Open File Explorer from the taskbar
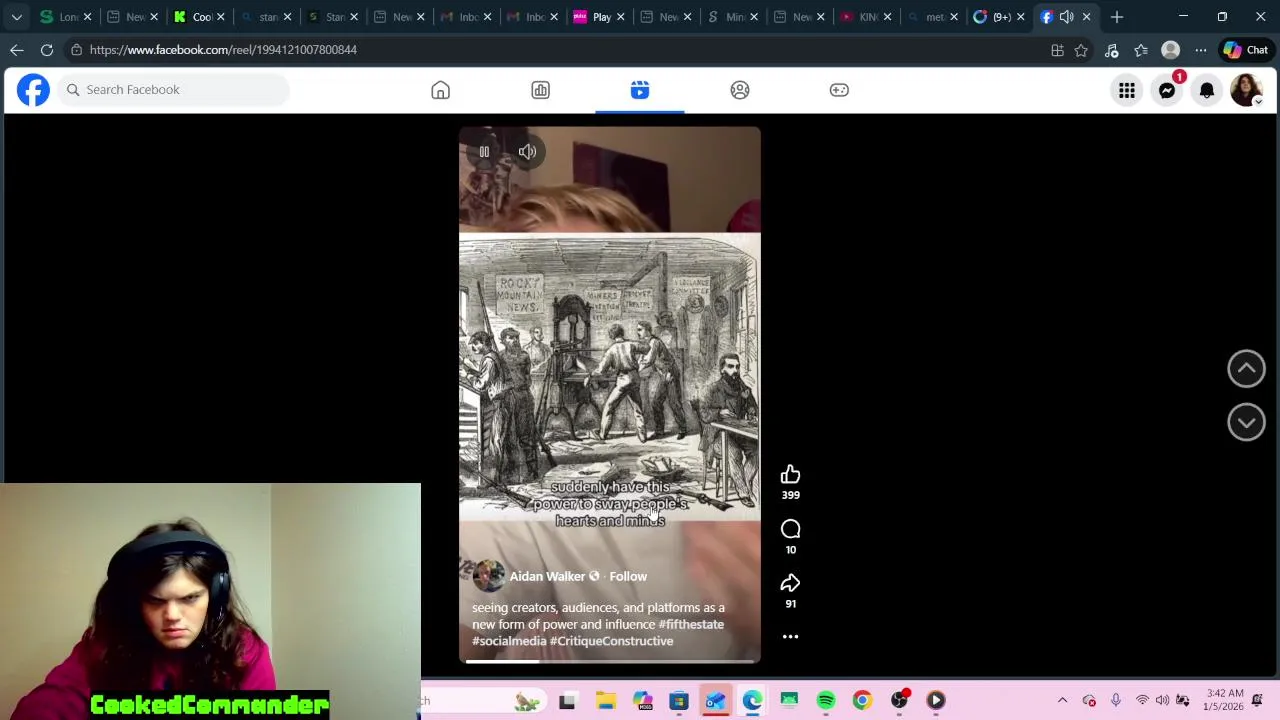 click(x=605, y=701)
